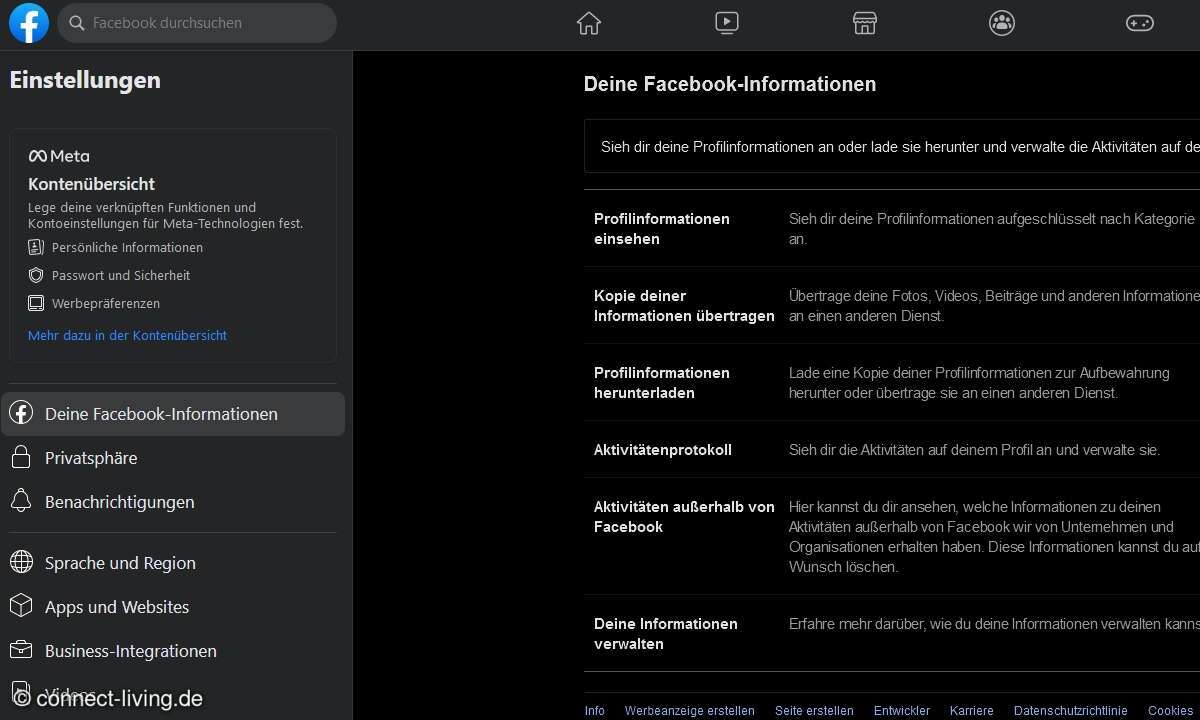Click the Passwort und Sicherheit shield icon
The image size is (1200, 720).
tap(36, 275)
